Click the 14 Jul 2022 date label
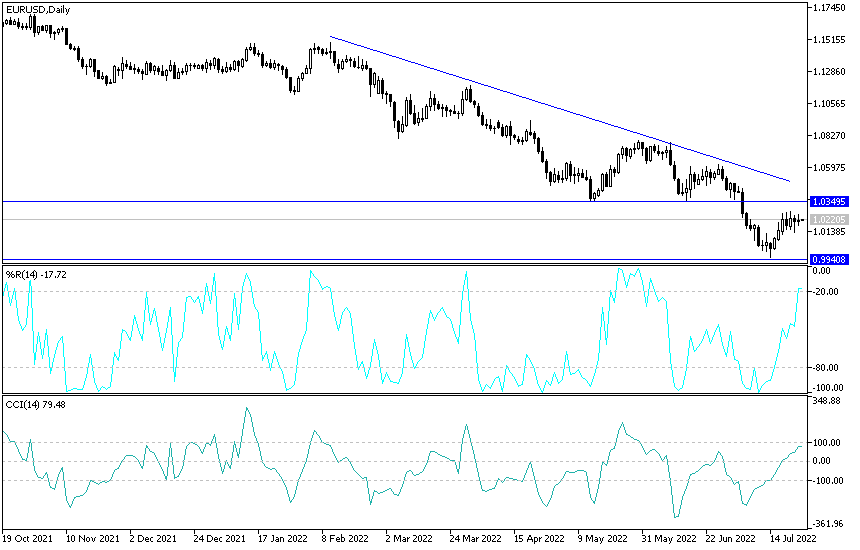 pyautogui.click(x=793, y=538)
